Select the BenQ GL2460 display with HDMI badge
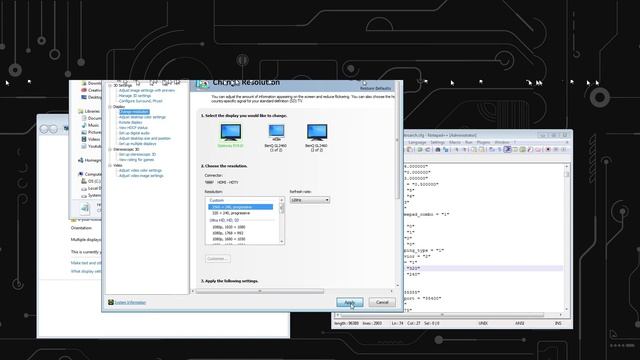The image size is (640, 360). click(276, 133)
